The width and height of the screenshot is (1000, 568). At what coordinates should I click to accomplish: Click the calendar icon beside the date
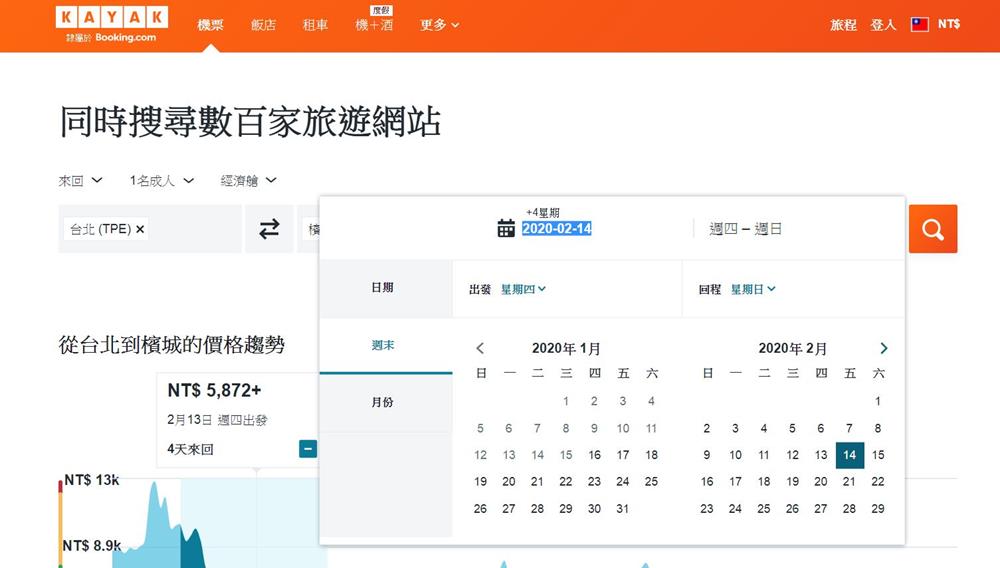point(506,229)
